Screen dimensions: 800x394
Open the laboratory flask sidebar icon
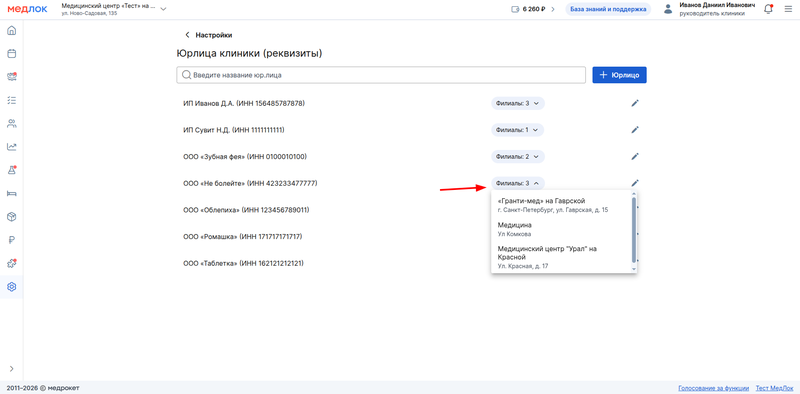click(11, 170)
